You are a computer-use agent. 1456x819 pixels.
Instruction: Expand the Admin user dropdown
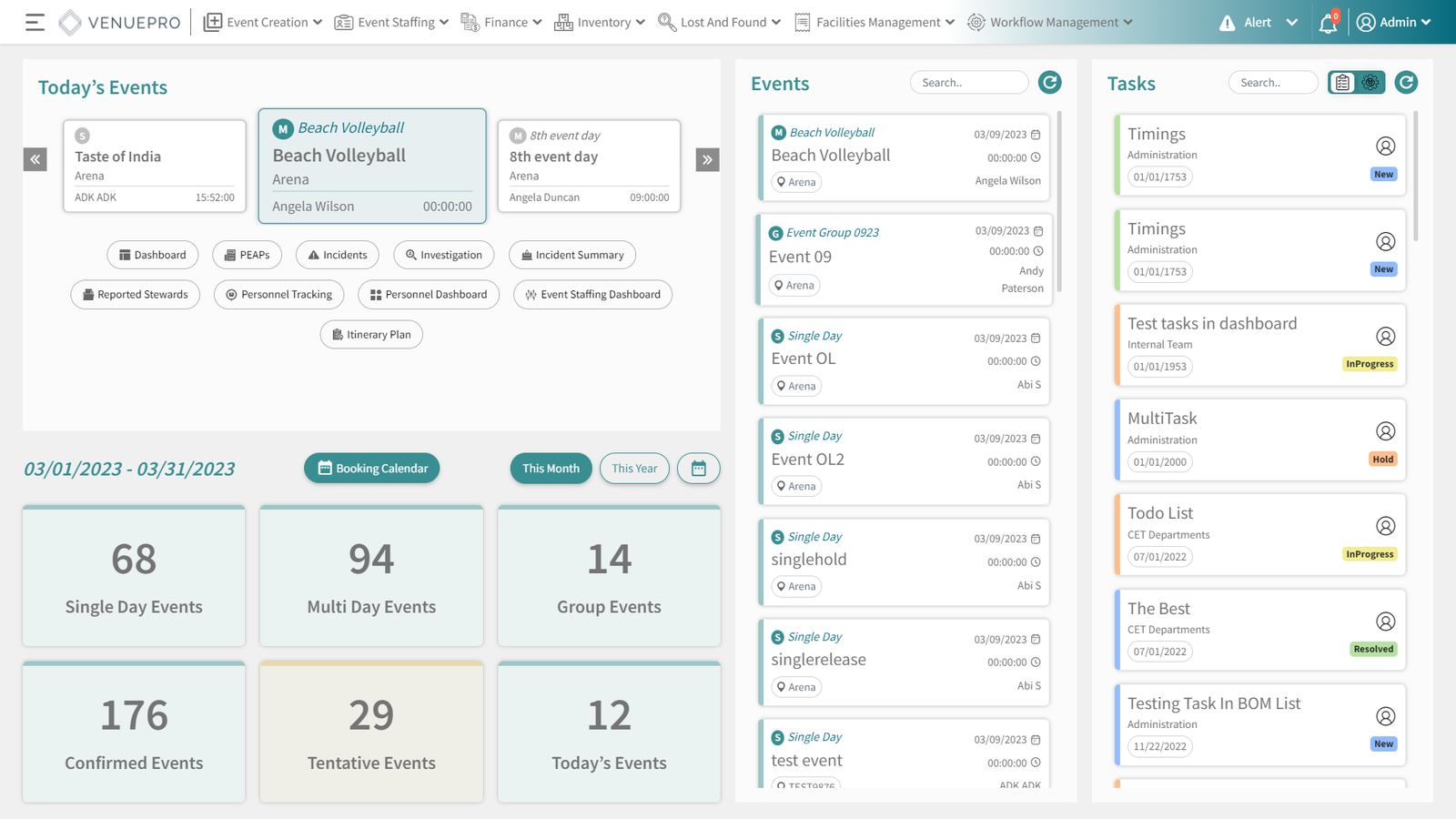click(1393, 23)
